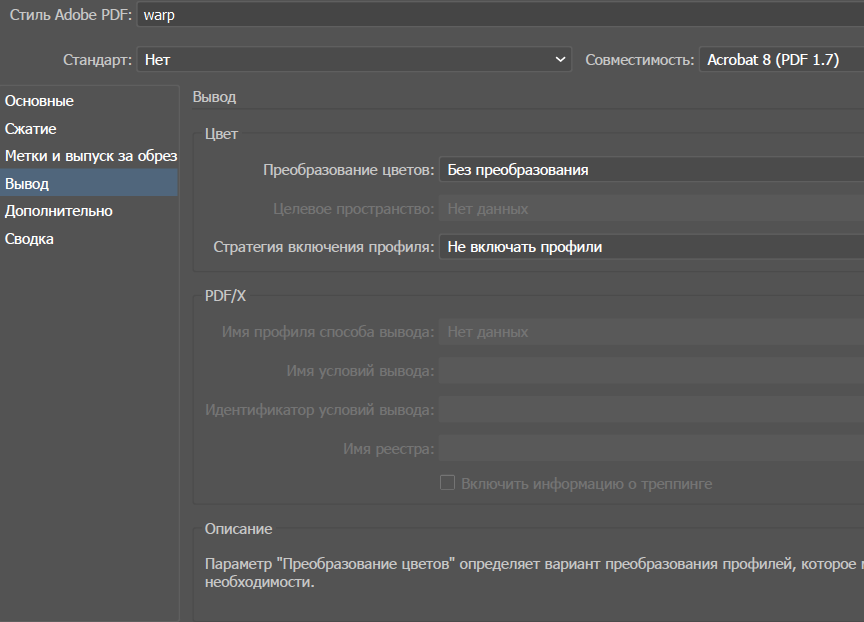
Task: Focus the Идентификатор условий вывода field
Action: [x=650, y=410]
